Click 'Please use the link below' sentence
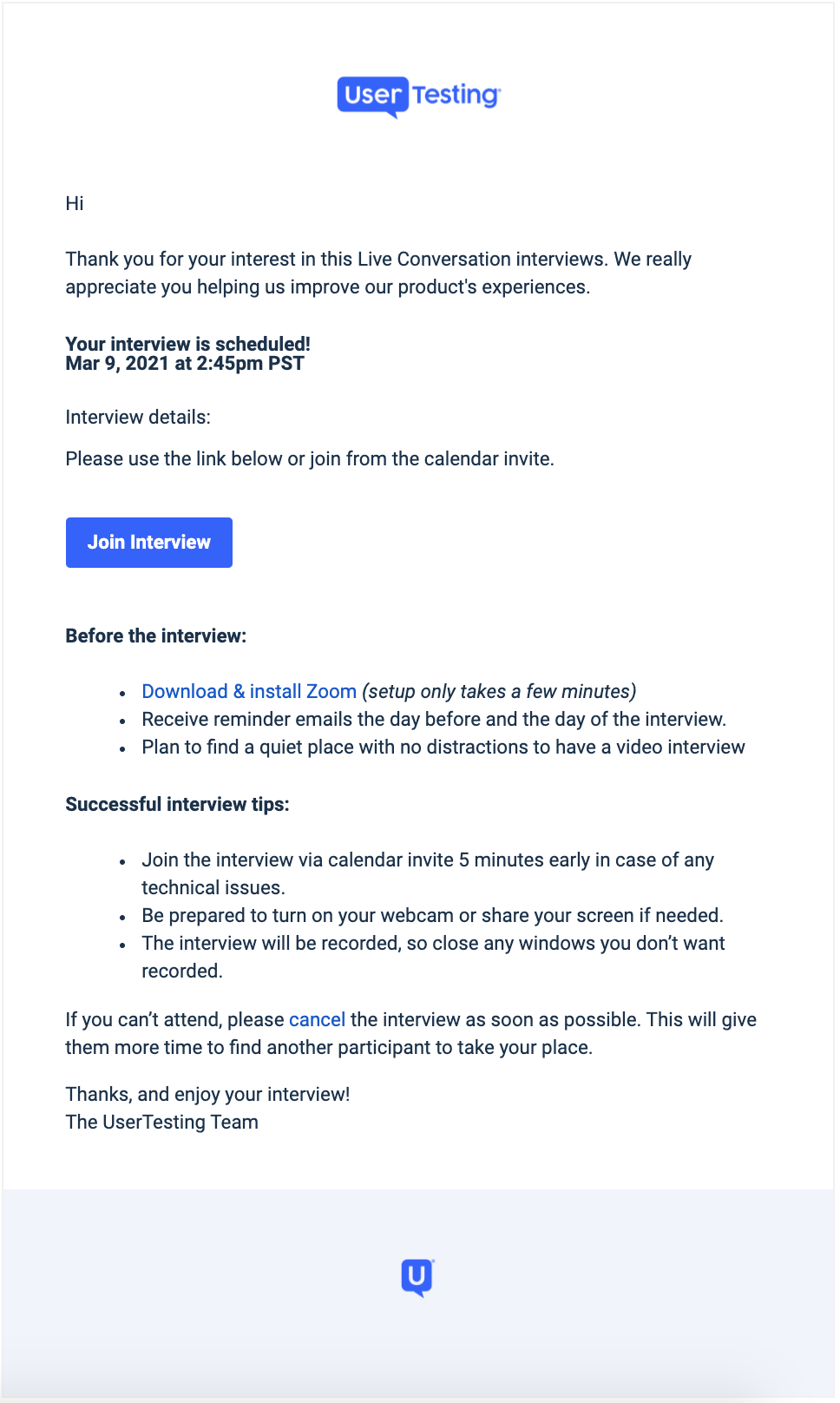The image size is (840, 1403). [310, 459]
